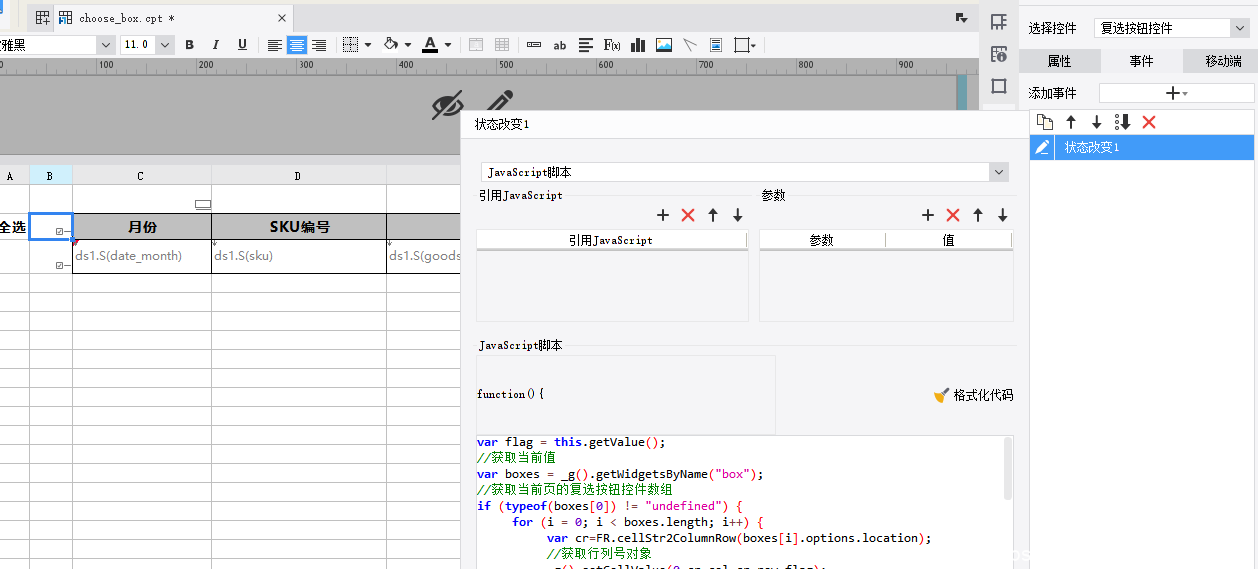Click the 添加事件 plus button
Viewport: 1258px width, 569px height.
click(1176, 93)
